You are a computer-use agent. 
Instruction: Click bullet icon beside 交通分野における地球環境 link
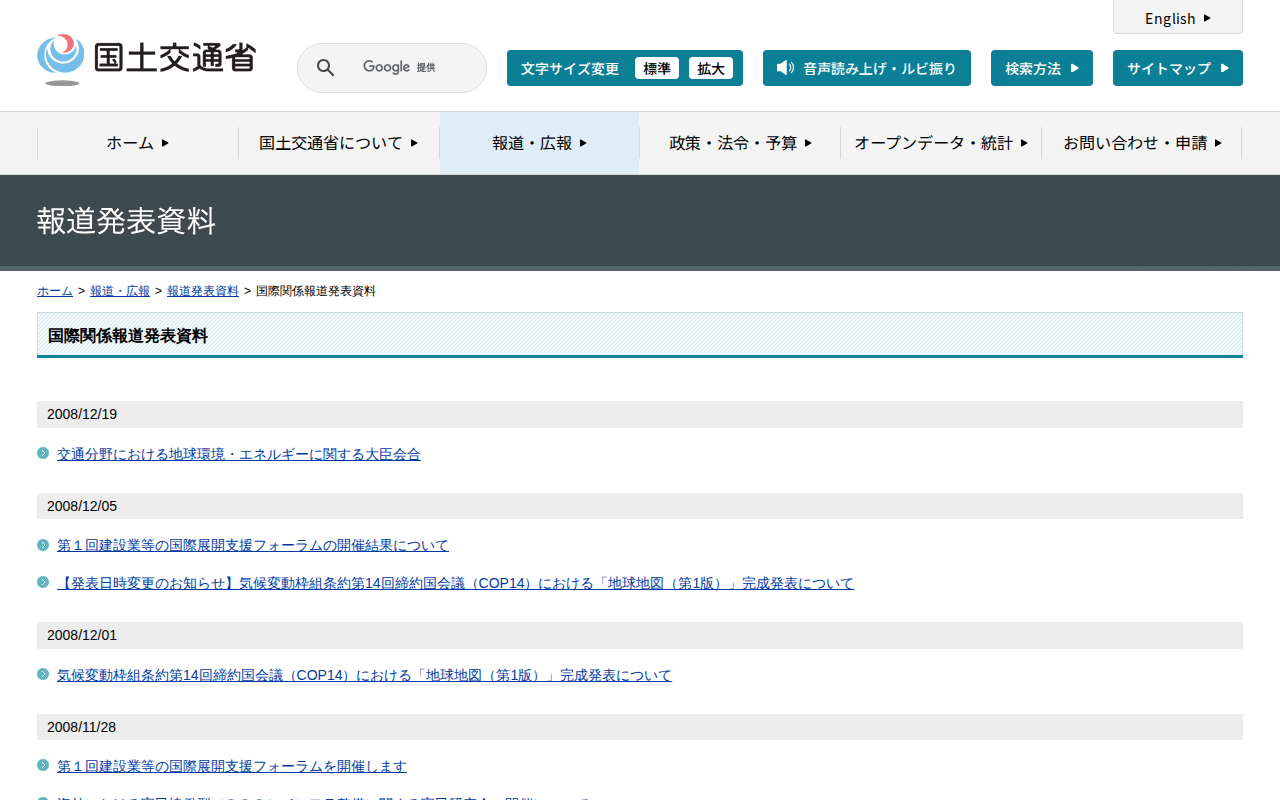point(43,453)
